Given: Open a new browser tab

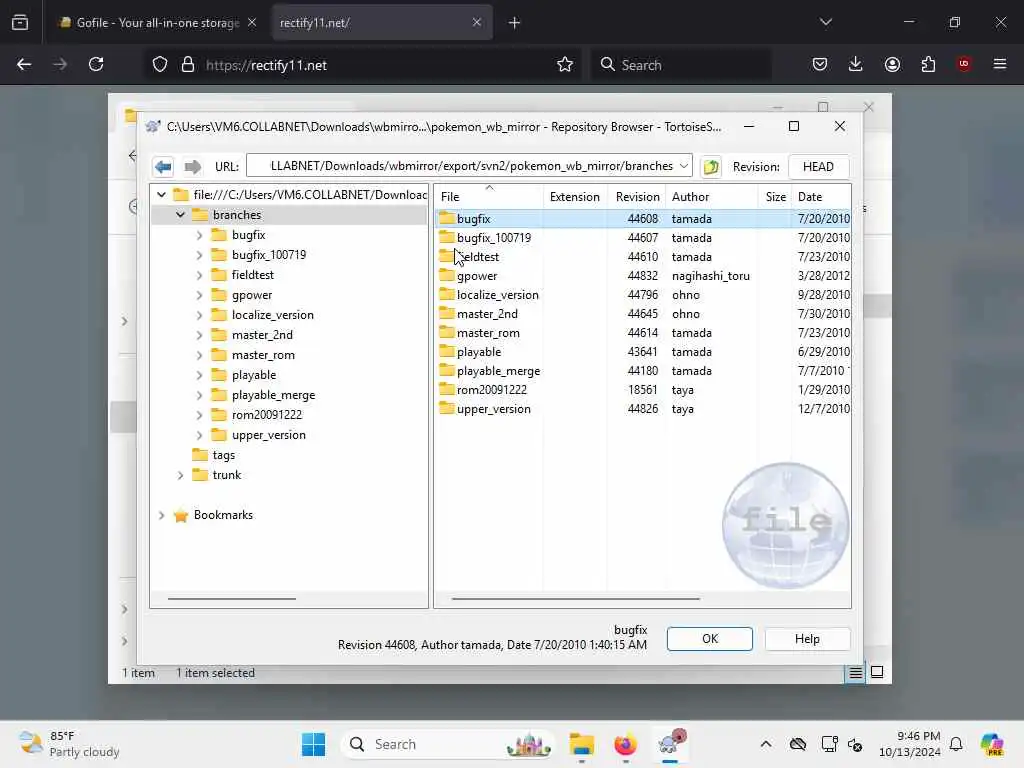Looking at the screenshot, I should point(514,23).
